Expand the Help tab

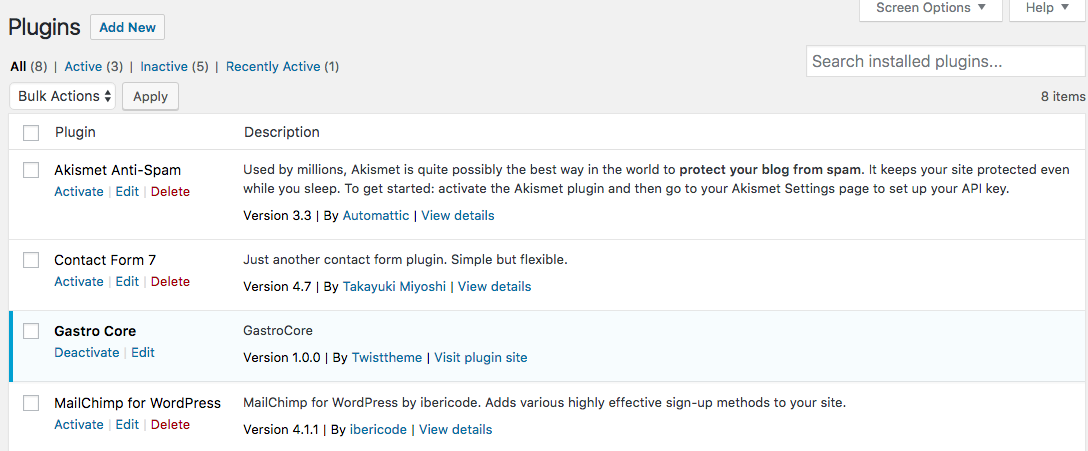point(1048,8)
